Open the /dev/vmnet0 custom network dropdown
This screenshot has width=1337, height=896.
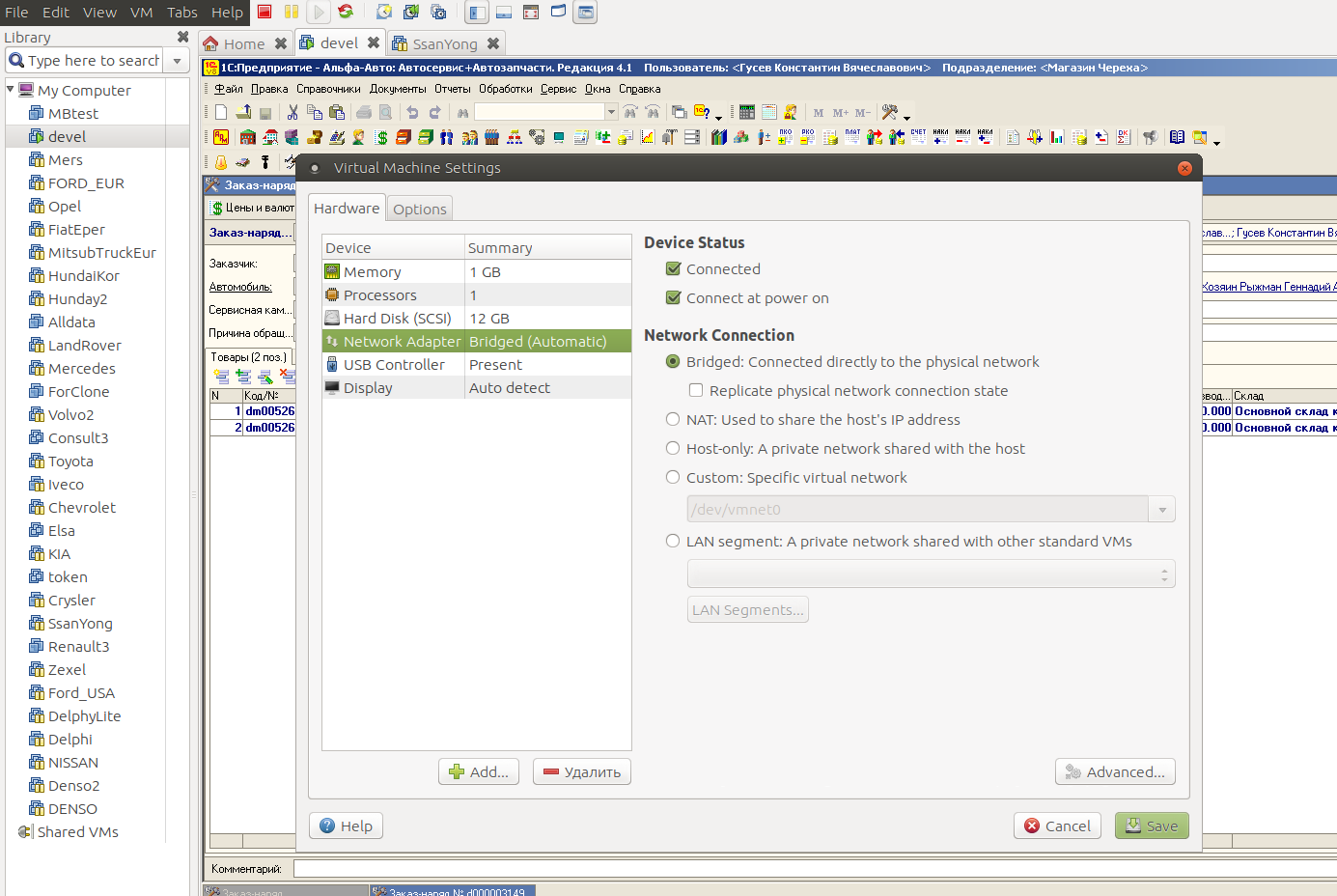coord(1161,510)
